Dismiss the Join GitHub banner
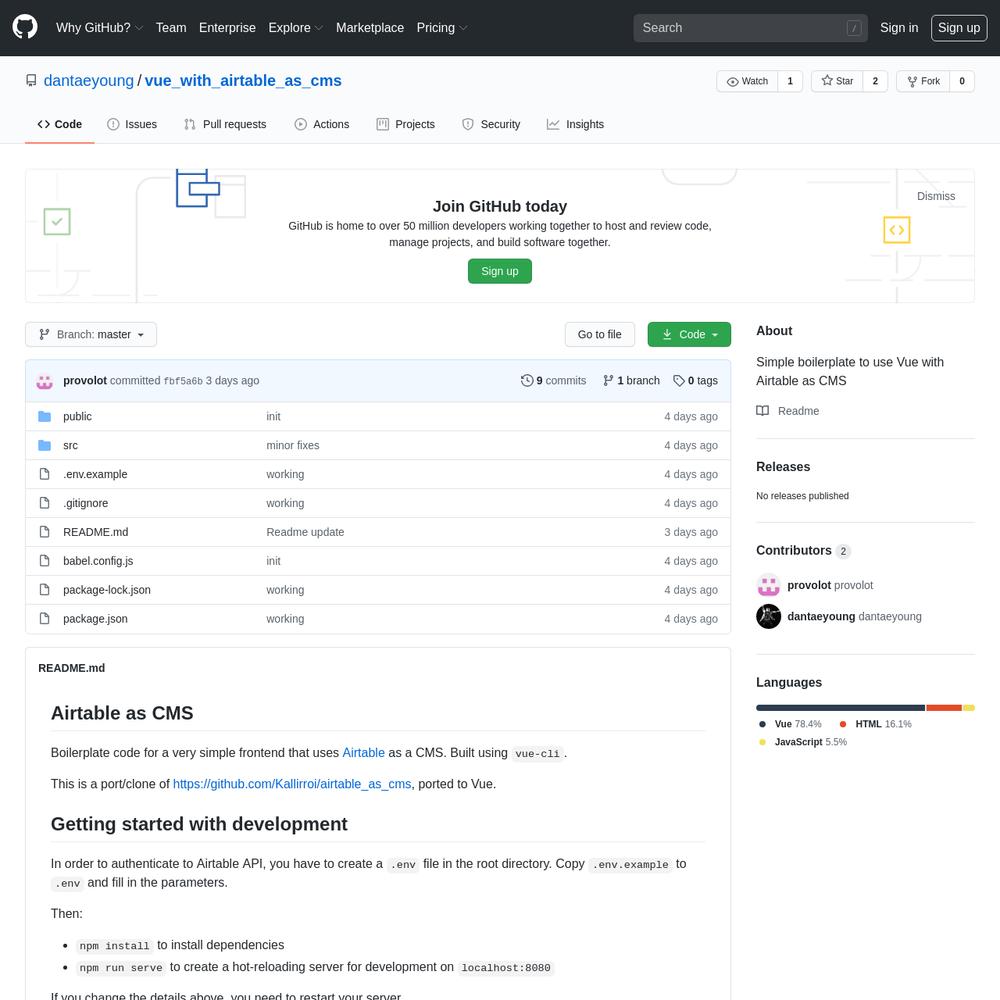The image size is (1000, 1000). (x=936, y=196)
